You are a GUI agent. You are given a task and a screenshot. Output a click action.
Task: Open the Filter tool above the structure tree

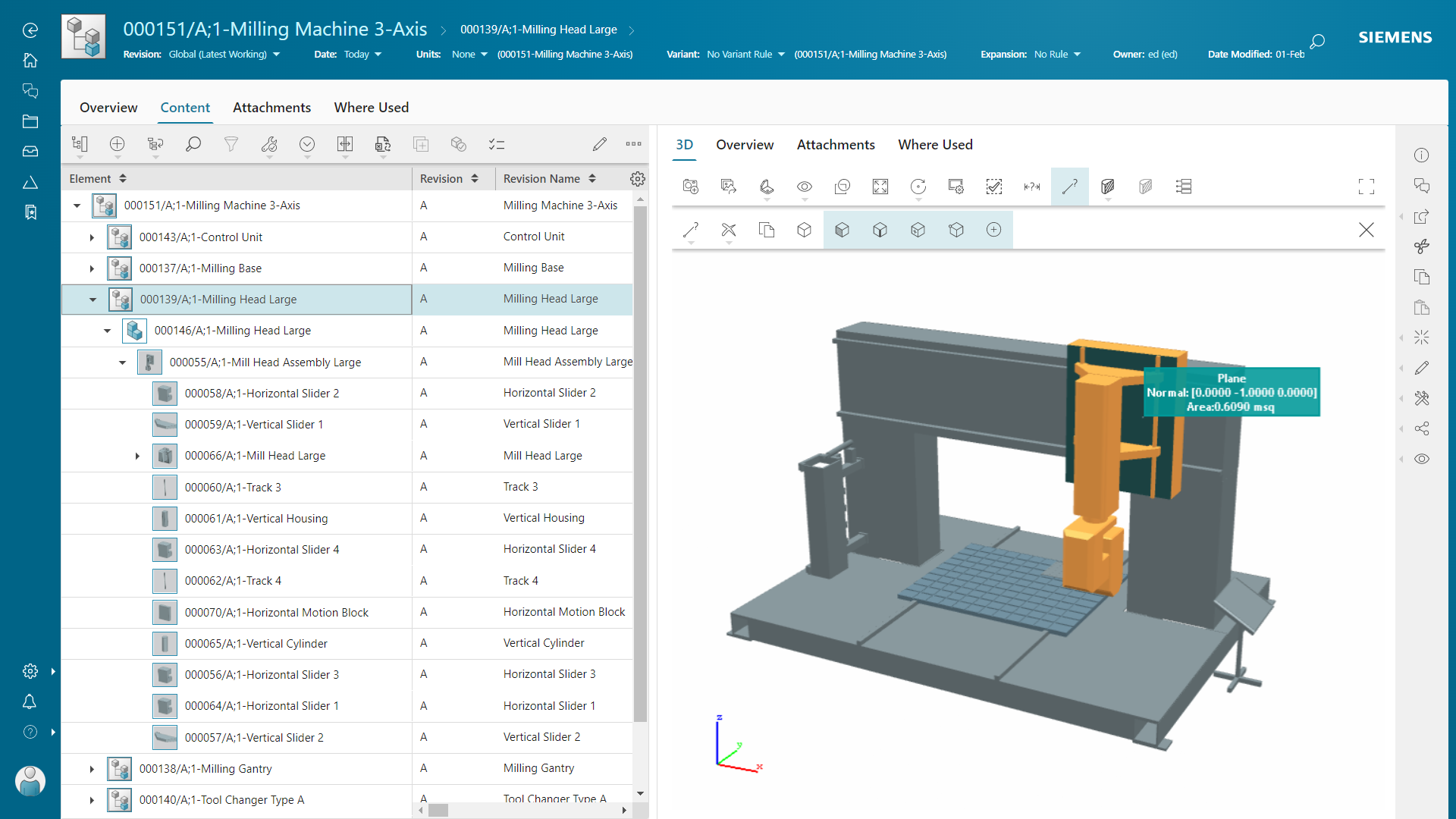[231, 144]
